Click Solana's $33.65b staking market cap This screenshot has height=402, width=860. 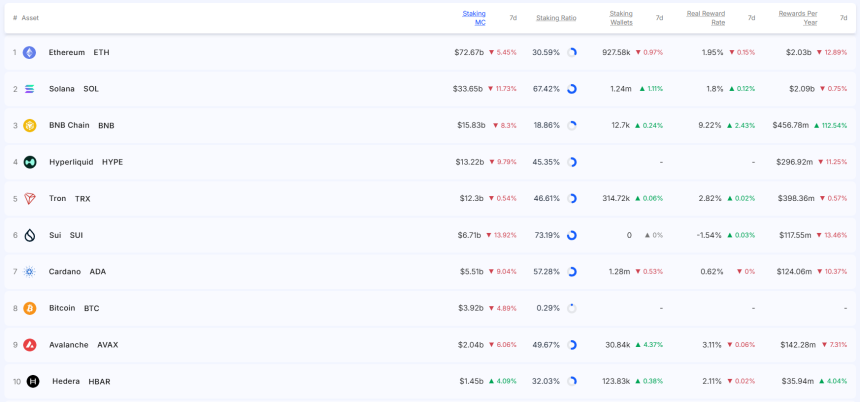point(468,89)
